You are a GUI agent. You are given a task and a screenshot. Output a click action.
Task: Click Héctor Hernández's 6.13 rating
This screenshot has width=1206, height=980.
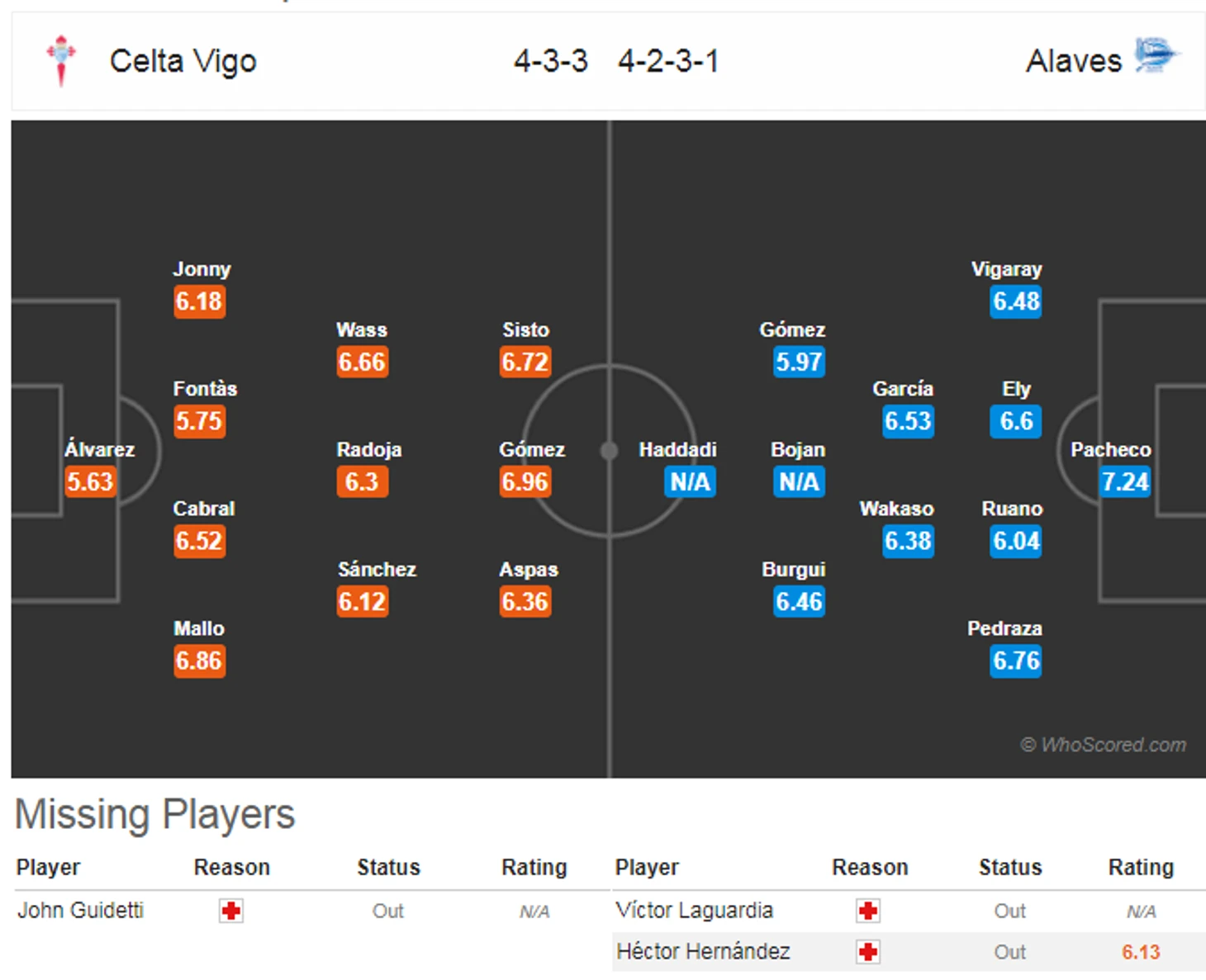(x=1141, y=953)
